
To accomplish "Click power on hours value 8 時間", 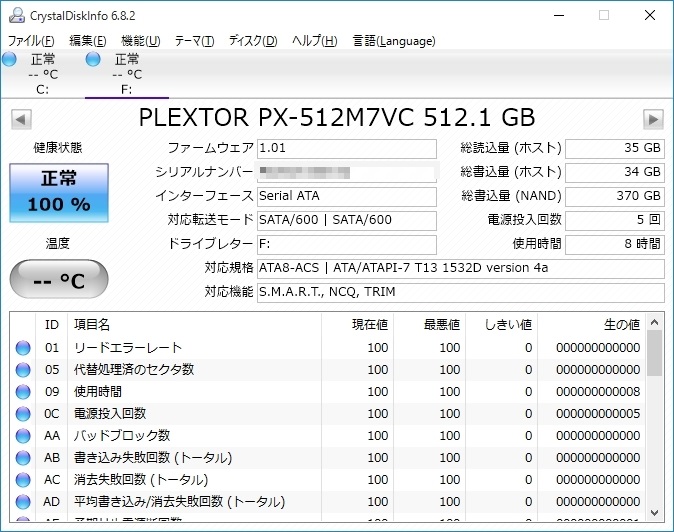I will coord(615,245).
